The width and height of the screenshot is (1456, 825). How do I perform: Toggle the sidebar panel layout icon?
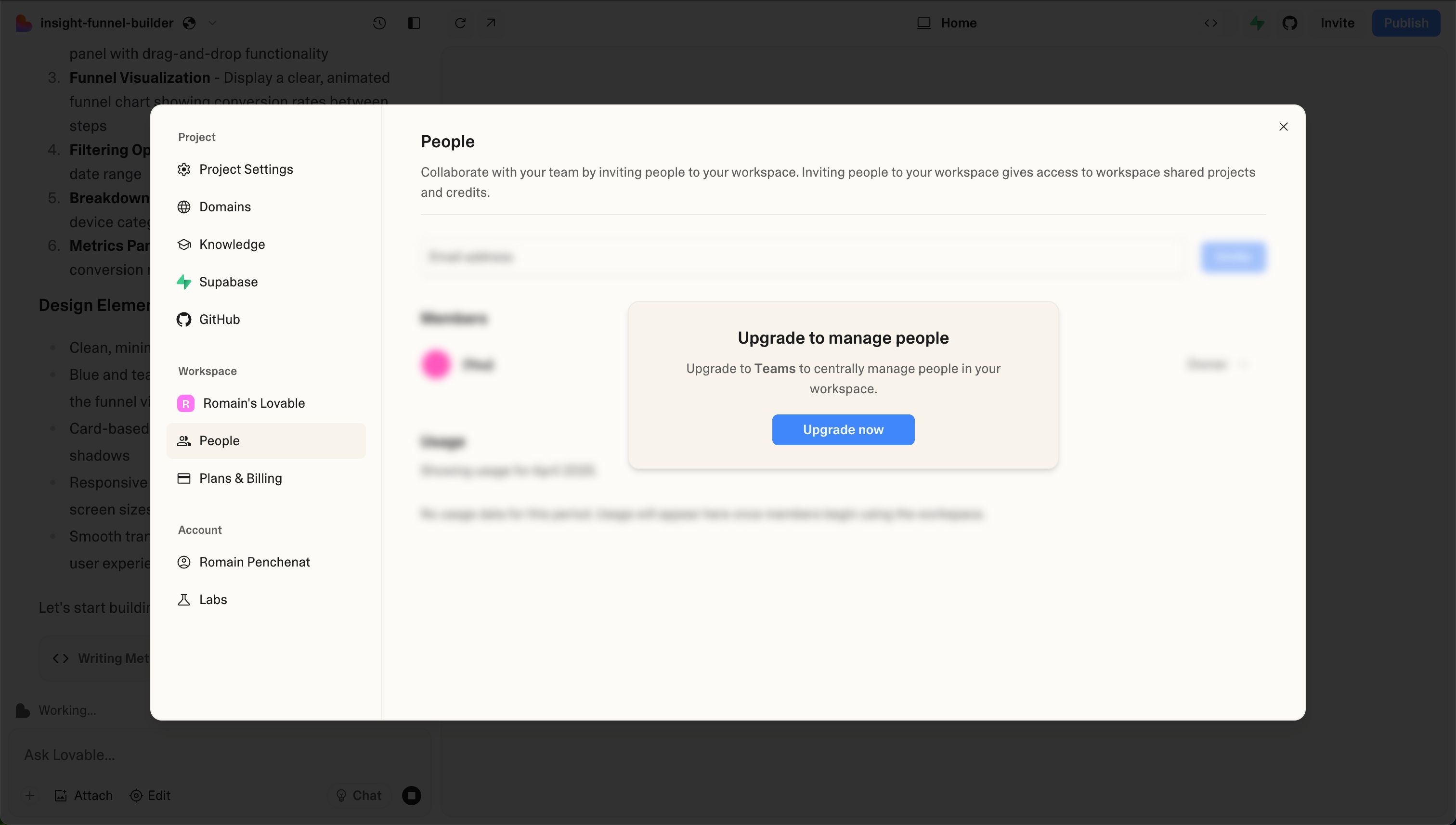(x=414, y=23)
